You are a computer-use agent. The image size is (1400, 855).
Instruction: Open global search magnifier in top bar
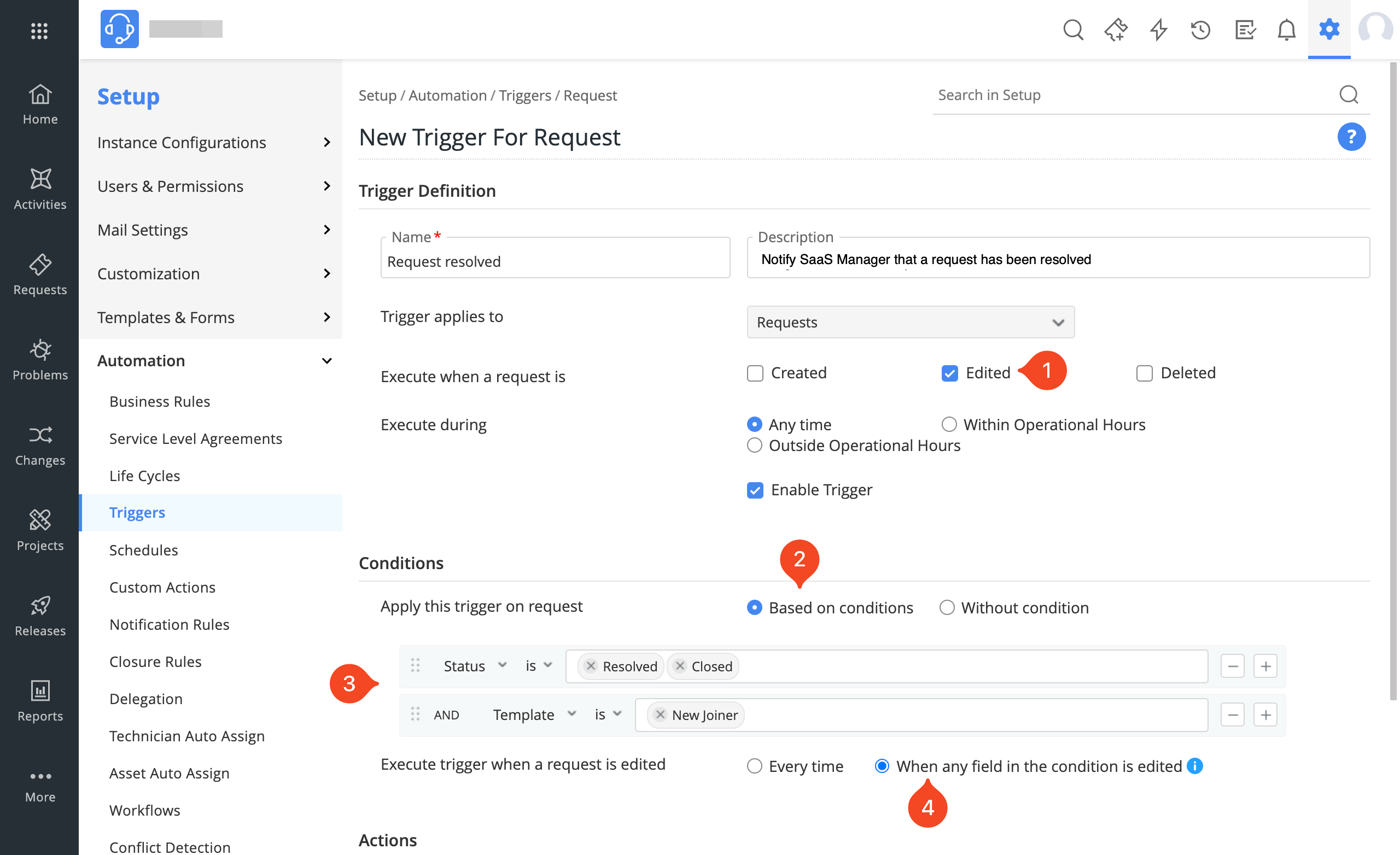point(1073,30)
